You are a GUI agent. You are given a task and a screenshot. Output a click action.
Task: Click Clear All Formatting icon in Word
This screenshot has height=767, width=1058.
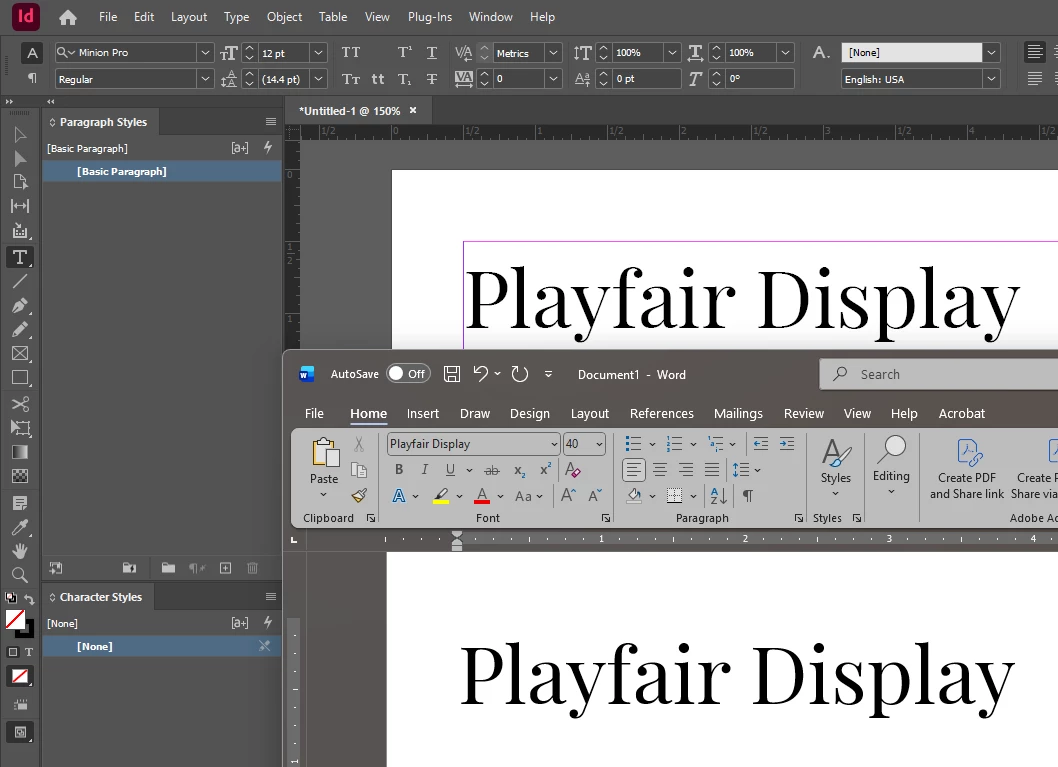[573, 470]
